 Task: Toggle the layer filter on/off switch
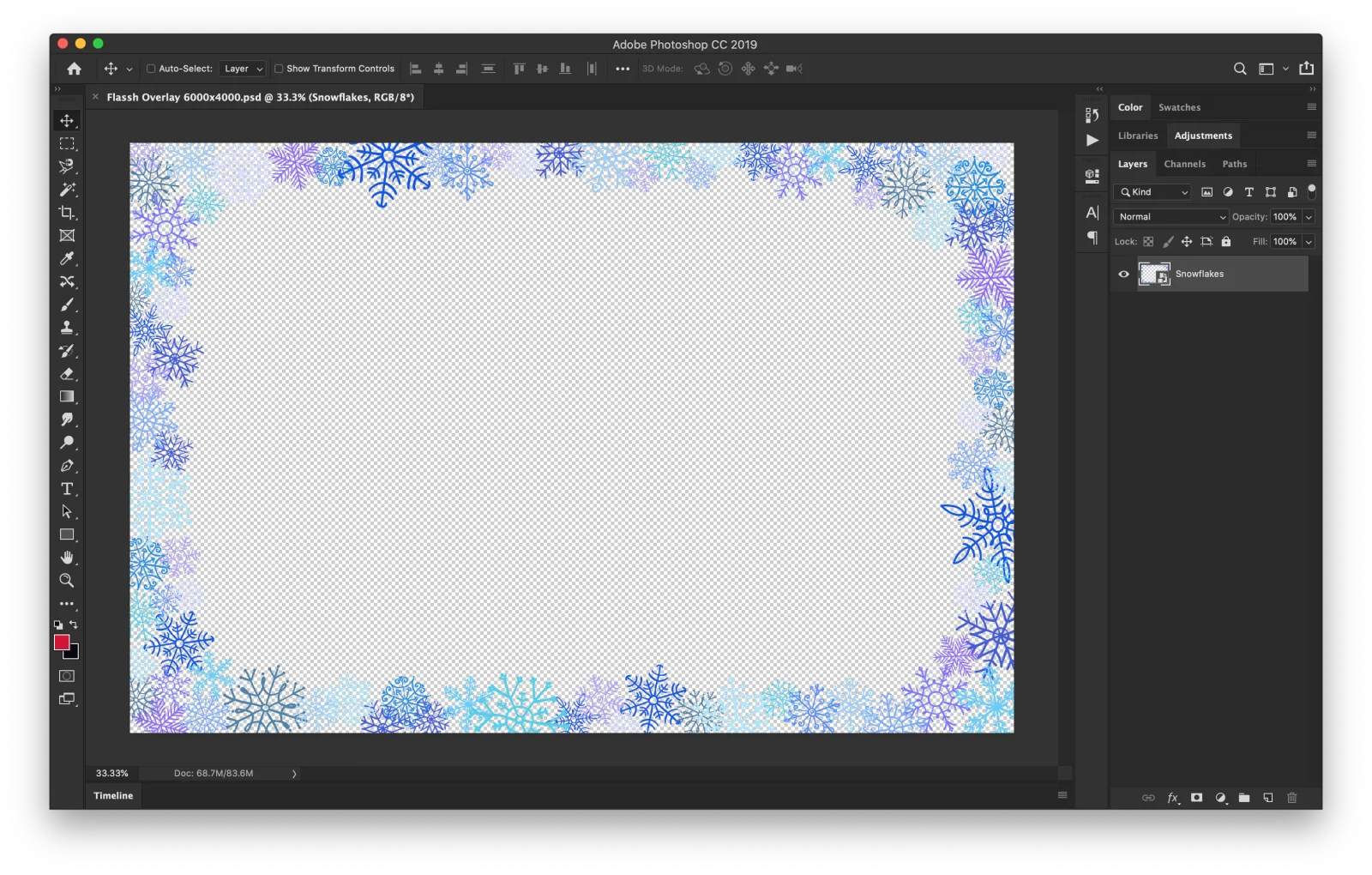click(1311, 191)
